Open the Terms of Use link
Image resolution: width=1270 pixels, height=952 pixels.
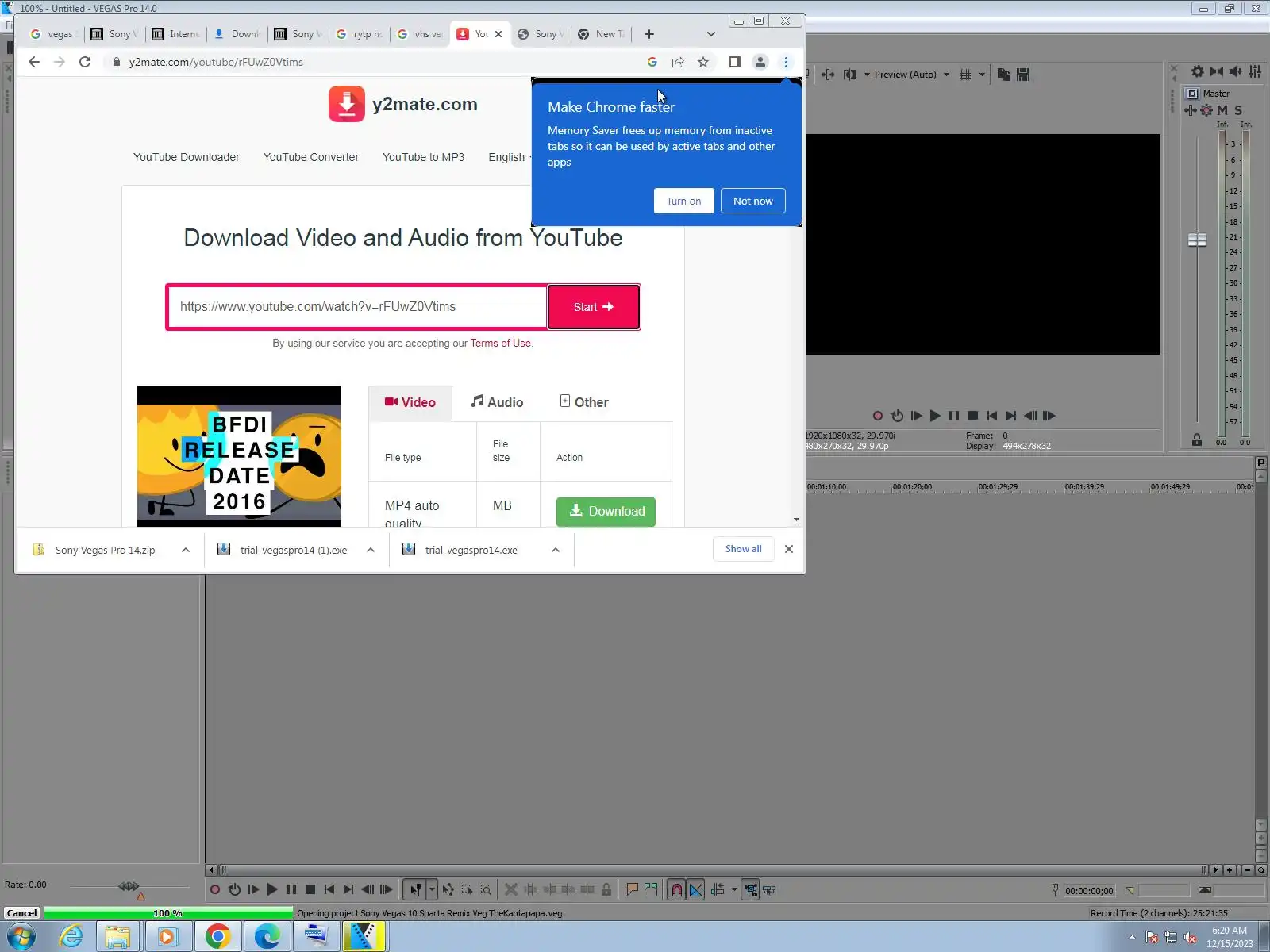500,344
